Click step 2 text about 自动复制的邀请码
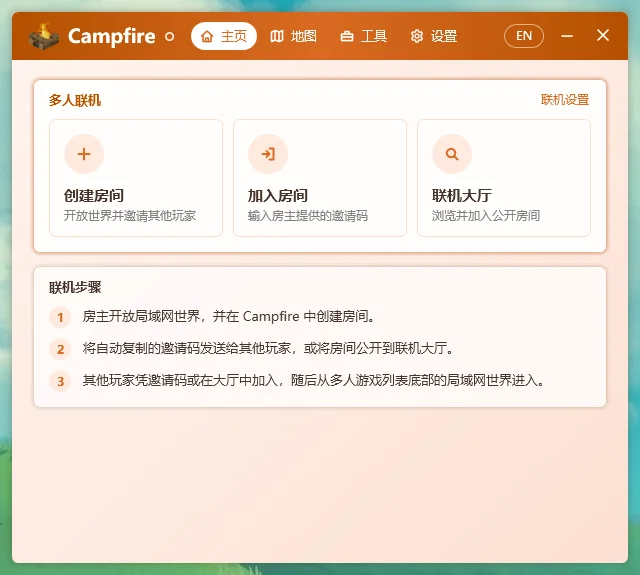The height and width of the screenshot is (575, 640). coord(268,348)
